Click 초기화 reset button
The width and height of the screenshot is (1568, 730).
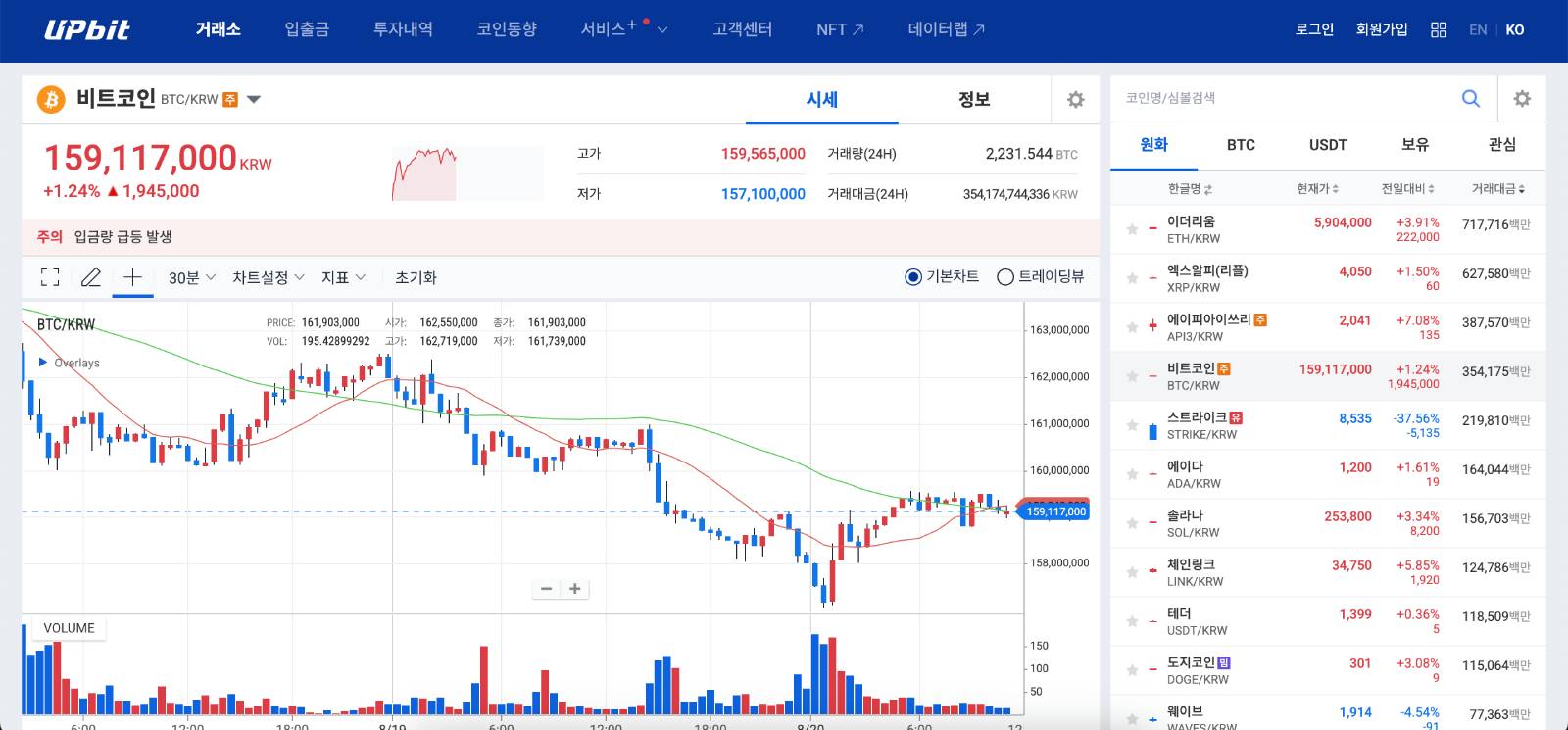[416, 278]
